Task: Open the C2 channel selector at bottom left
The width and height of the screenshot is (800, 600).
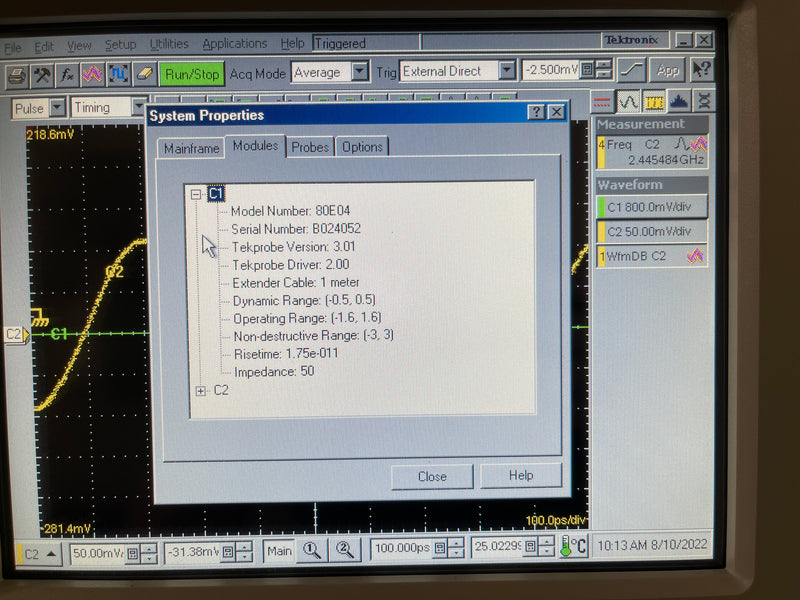Action: 40,555
